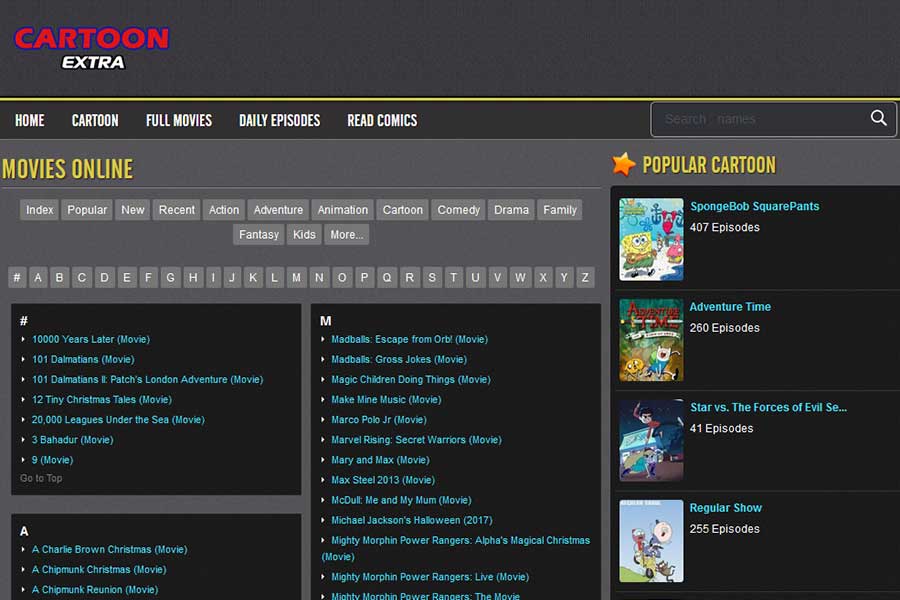Image resolution: width=900 pixels, height=600 pixels.
Task: Open Michael Jackson's Halloween (2017)
Action: coord(412,520)
